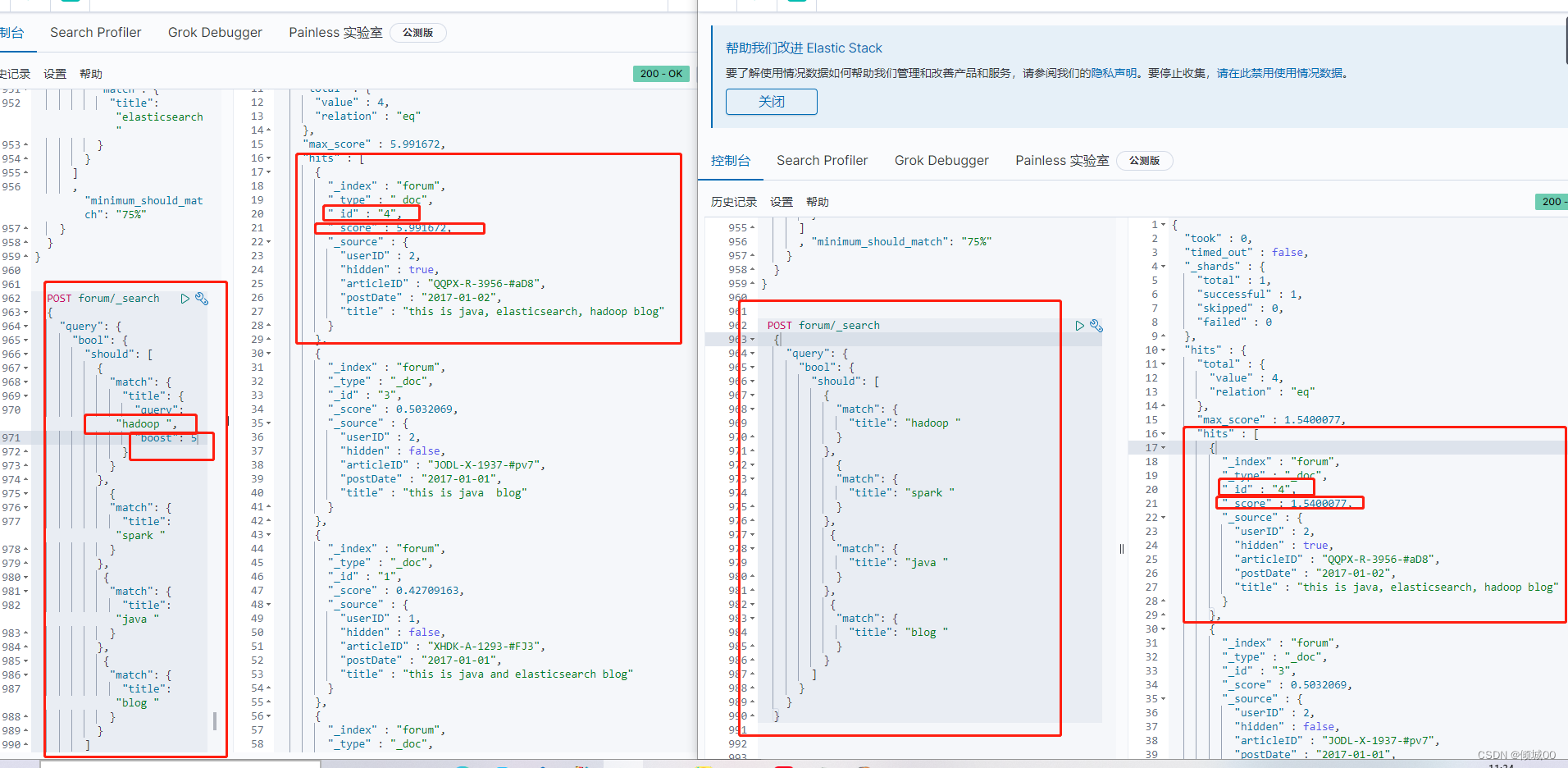This screenshot has height=768, width=1568.
Task: Click "relation" : "eq" in left response
Action: pyautogui.click(x=367, y=117)
